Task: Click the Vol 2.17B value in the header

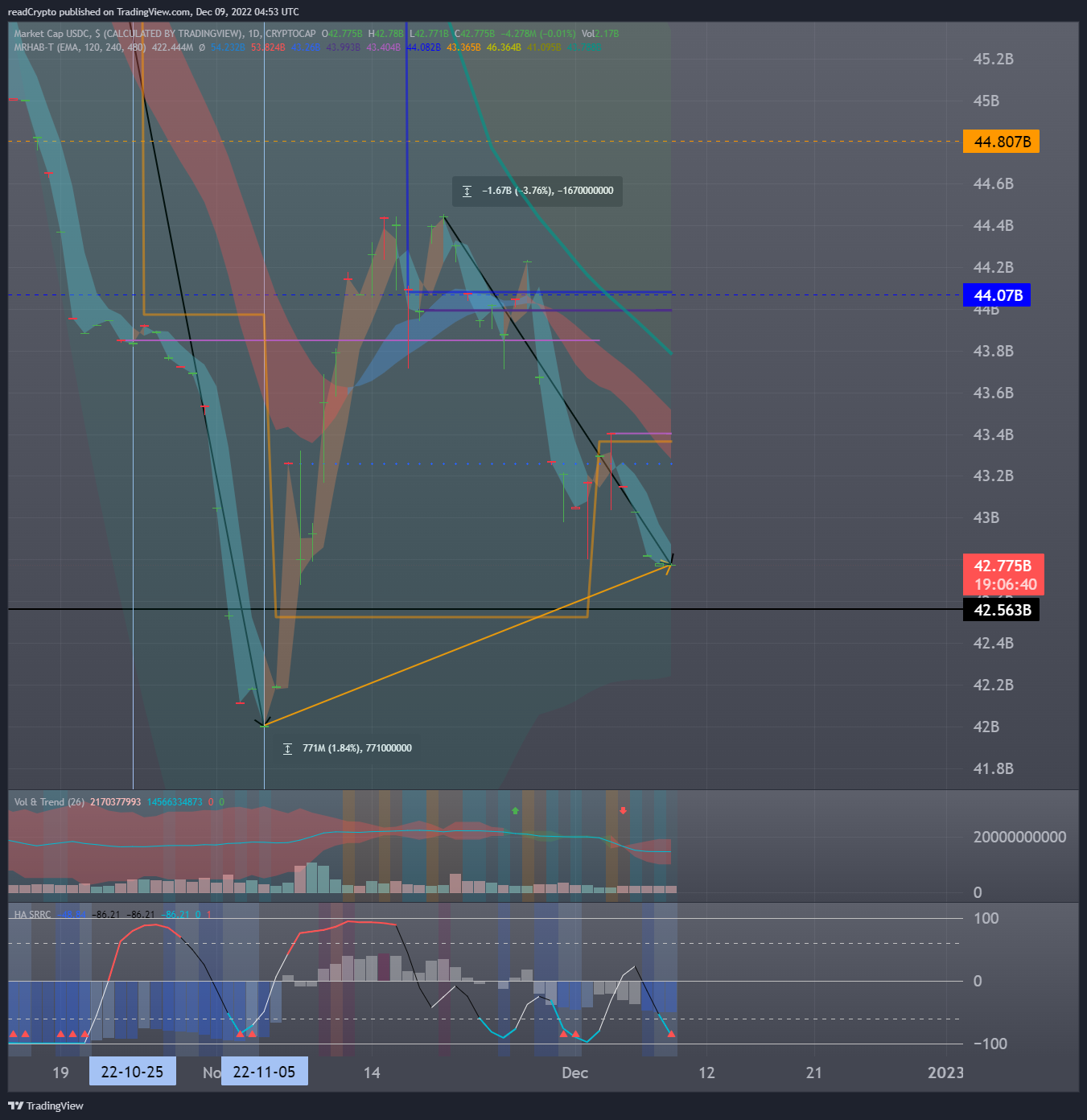Action: pos(600,34)
